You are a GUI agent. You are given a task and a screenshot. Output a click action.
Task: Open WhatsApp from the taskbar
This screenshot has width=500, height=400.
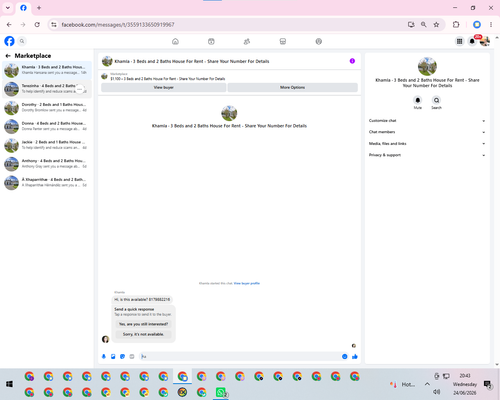[221, 392]
